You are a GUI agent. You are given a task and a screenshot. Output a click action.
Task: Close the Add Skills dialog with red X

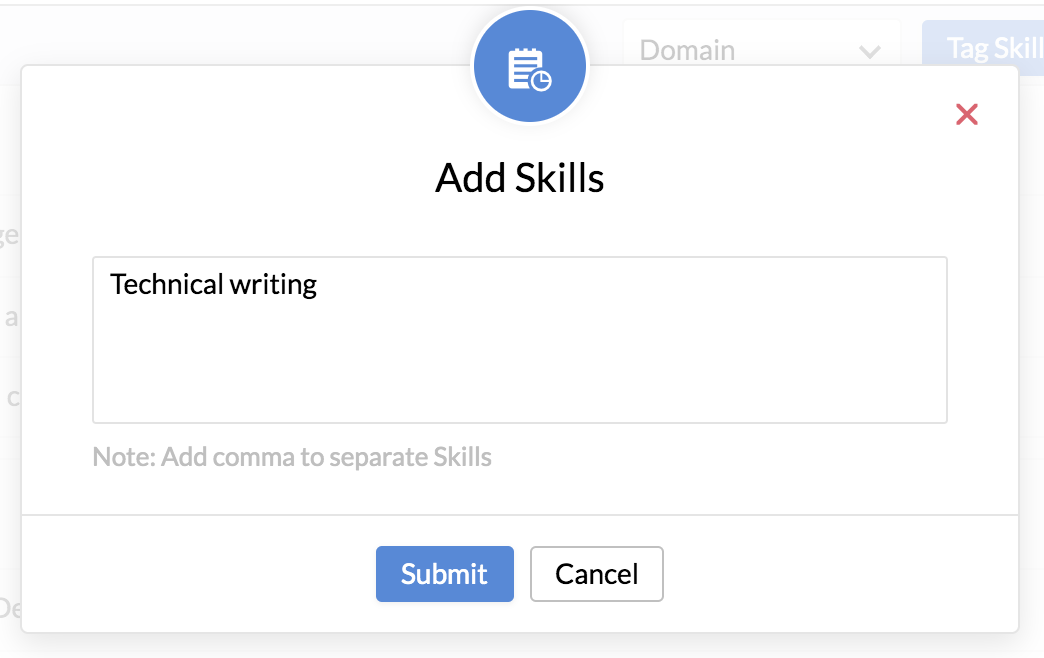967,115
